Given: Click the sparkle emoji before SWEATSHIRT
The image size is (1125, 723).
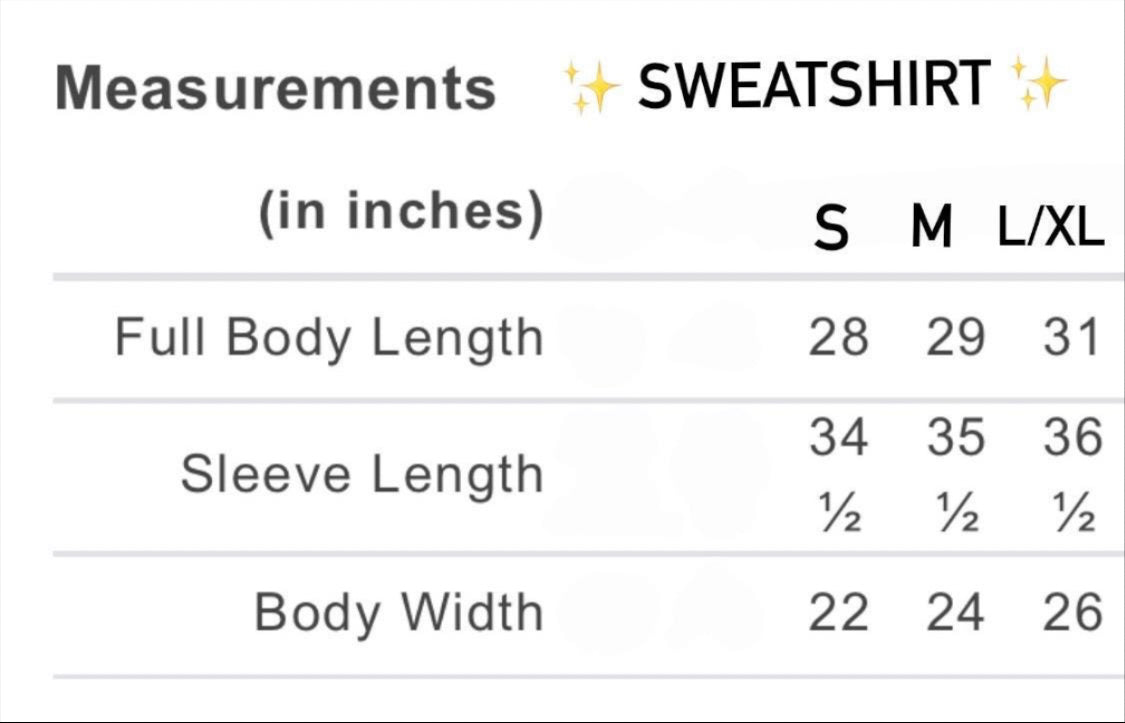Looking at the screenshot, I should pyautogui.click(x=594, y=87).
